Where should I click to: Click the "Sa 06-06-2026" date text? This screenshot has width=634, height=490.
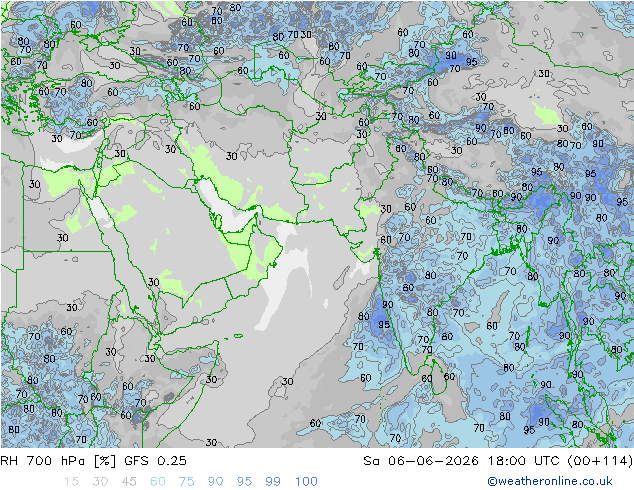[x=421, y=461]
